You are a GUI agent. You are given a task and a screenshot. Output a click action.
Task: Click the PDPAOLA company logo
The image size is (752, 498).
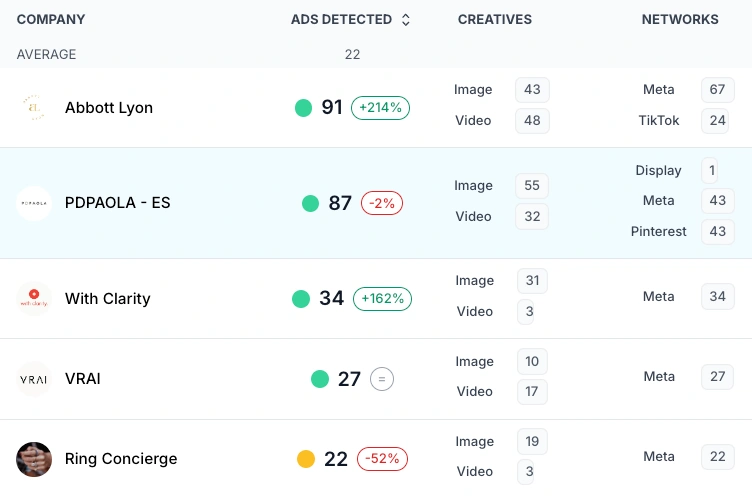click(34, 203)
